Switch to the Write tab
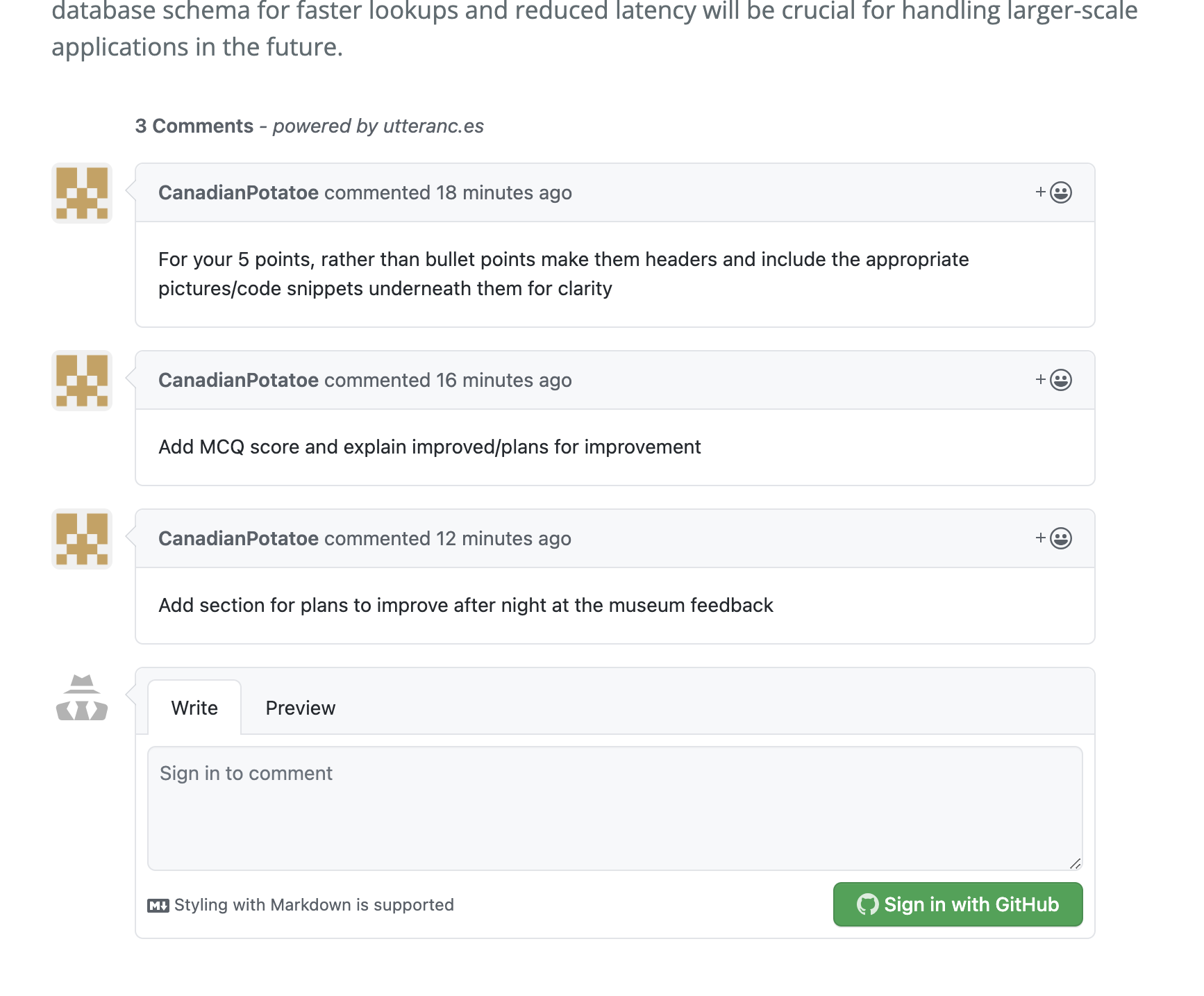Screen dimensions: 1204x996 point(194,708)
